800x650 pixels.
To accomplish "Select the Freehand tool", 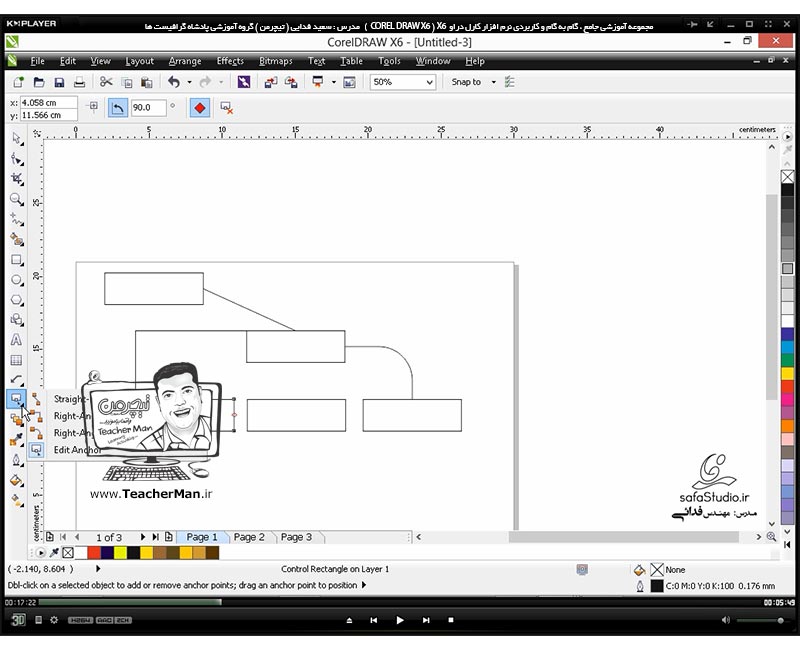I will pyautogui.click(x=17, y=220).
